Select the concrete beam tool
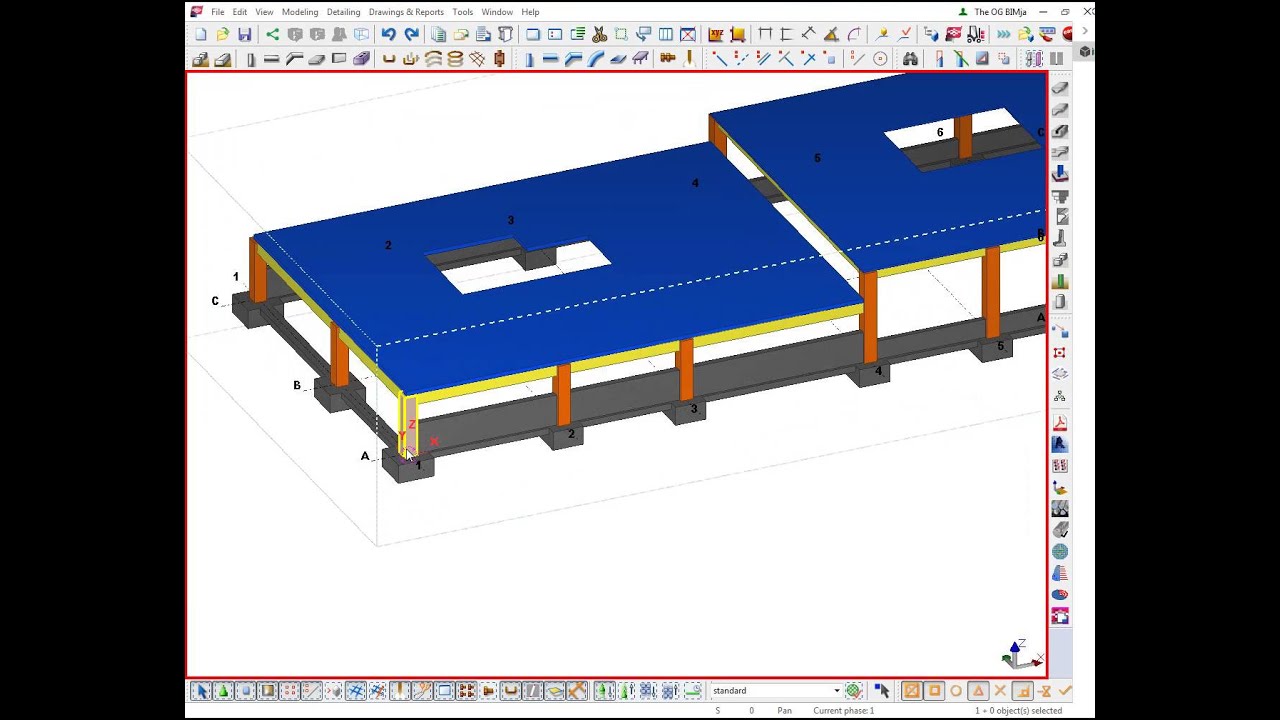The width and height of the screenshot is (1280, 720). click(x=272, y=59)
